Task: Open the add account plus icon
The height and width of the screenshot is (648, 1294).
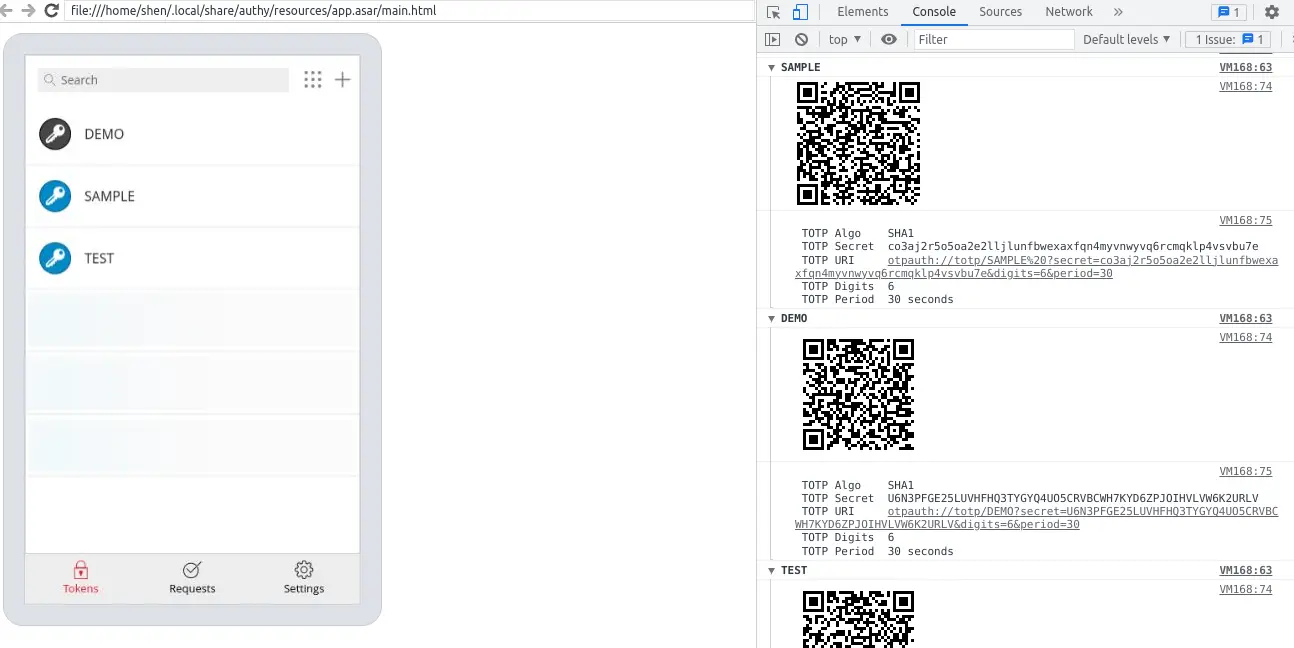Action: pos(343,79)
